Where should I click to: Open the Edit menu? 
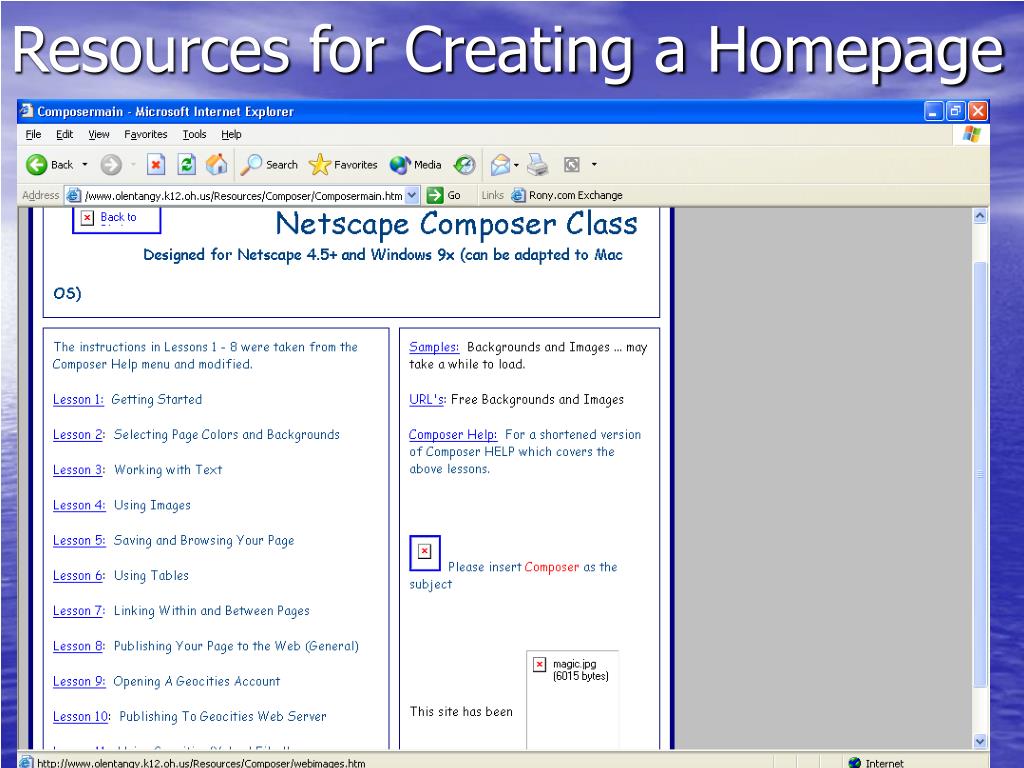point(64,134)
